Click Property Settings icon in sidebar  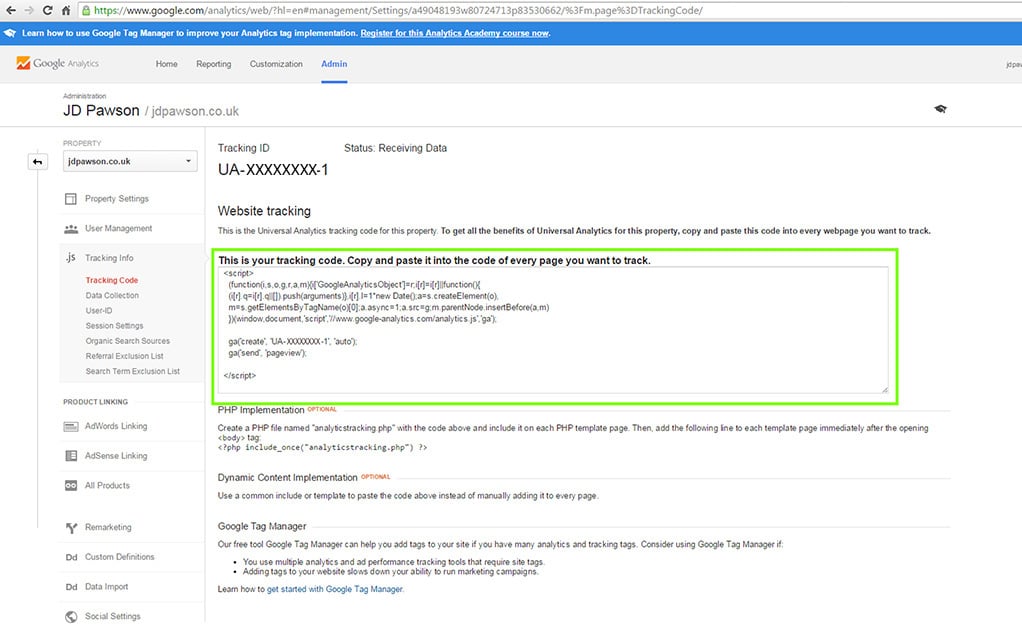pos(70,199)
